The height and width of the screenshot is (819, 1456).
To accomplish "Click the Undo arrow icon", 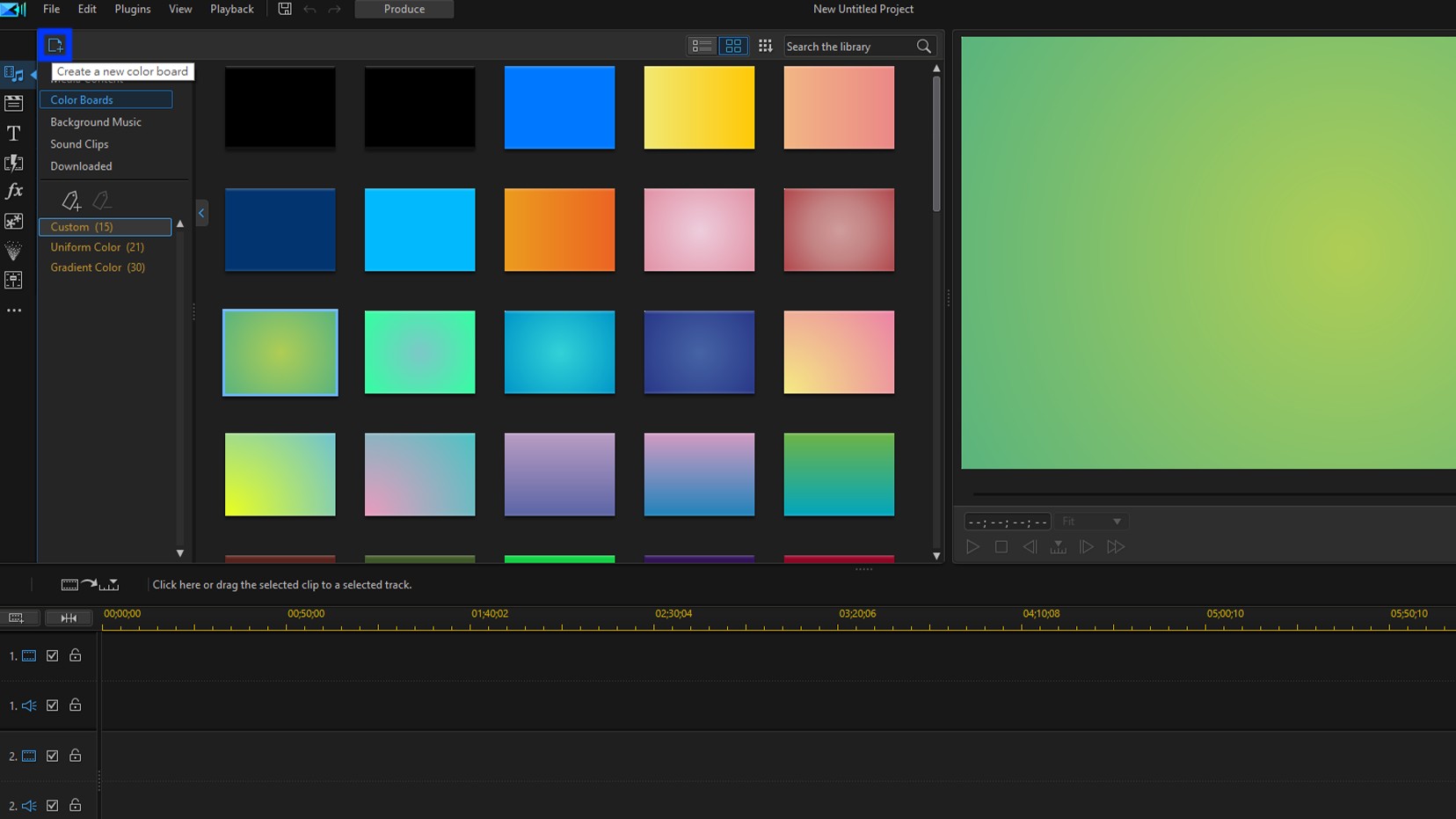I will (x=309, y=9).
